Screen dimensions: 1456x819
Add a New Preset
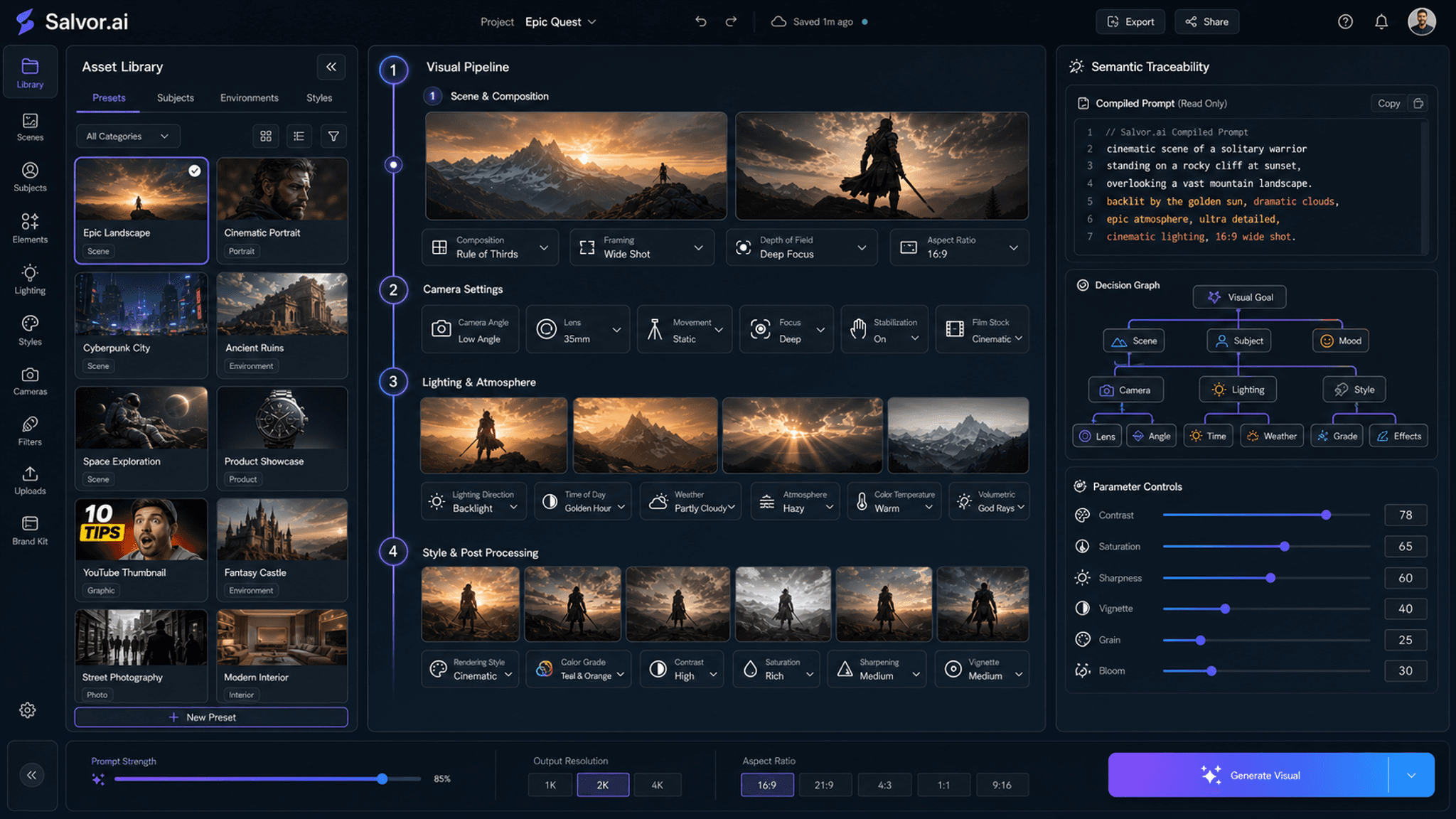(211, 717)
